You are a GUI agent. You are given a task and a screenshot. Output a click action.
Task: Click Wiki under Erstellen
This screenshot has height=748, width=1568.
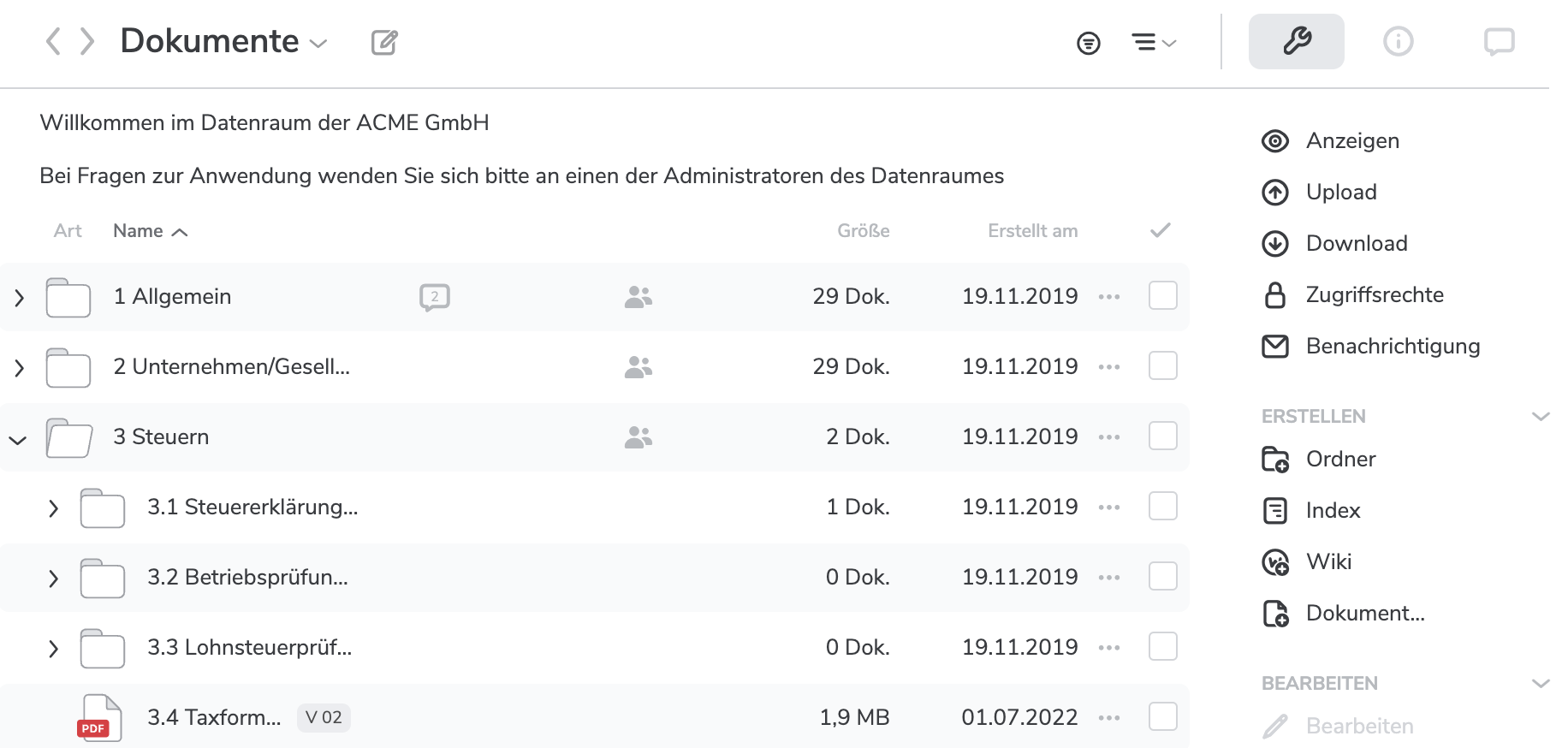(1328, 562)
